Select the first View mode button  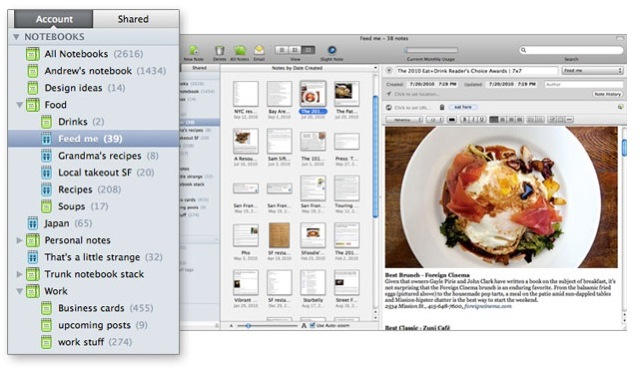click(281, 50)
